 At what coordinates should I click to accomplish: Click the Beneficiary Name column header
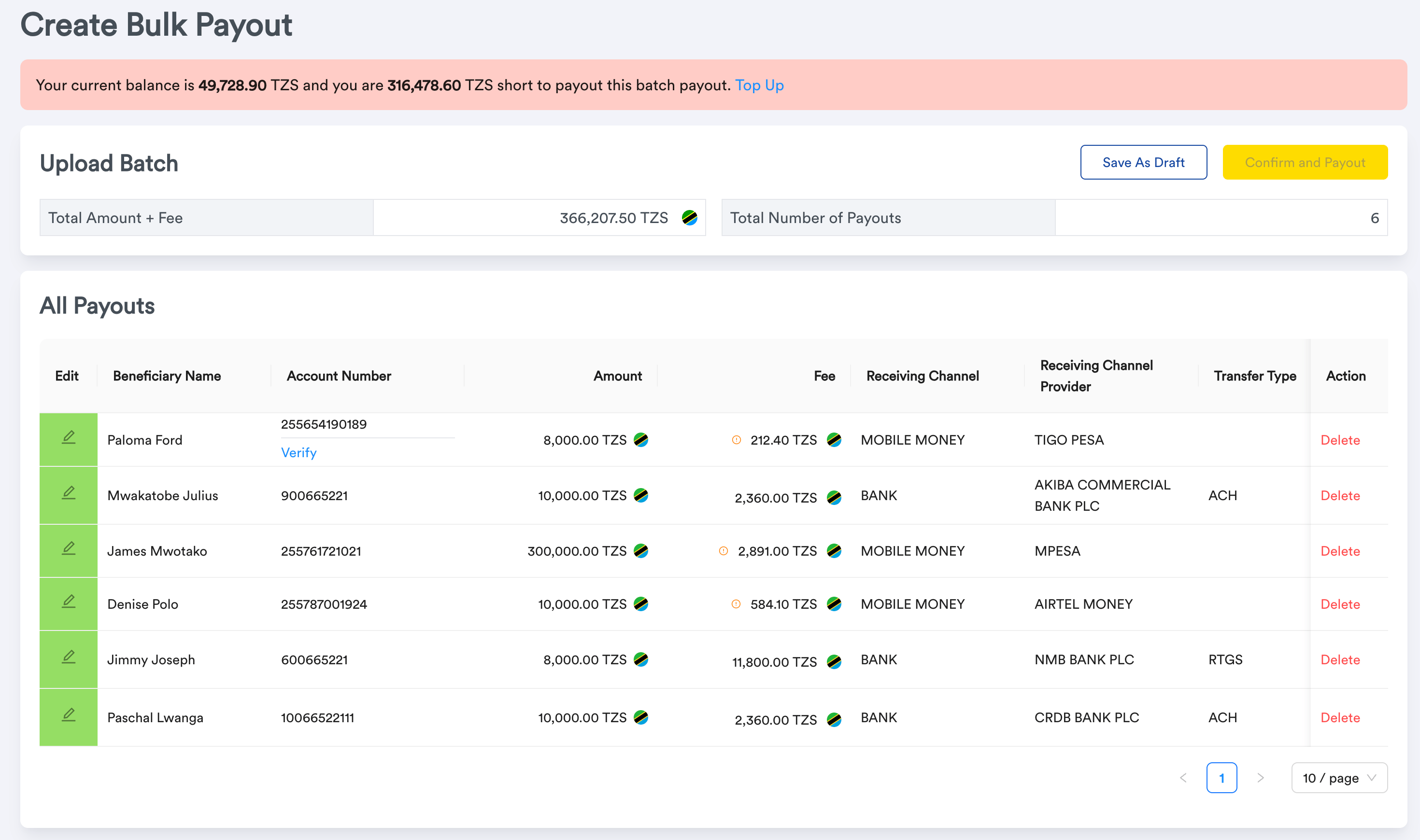[x=167, y=376]
